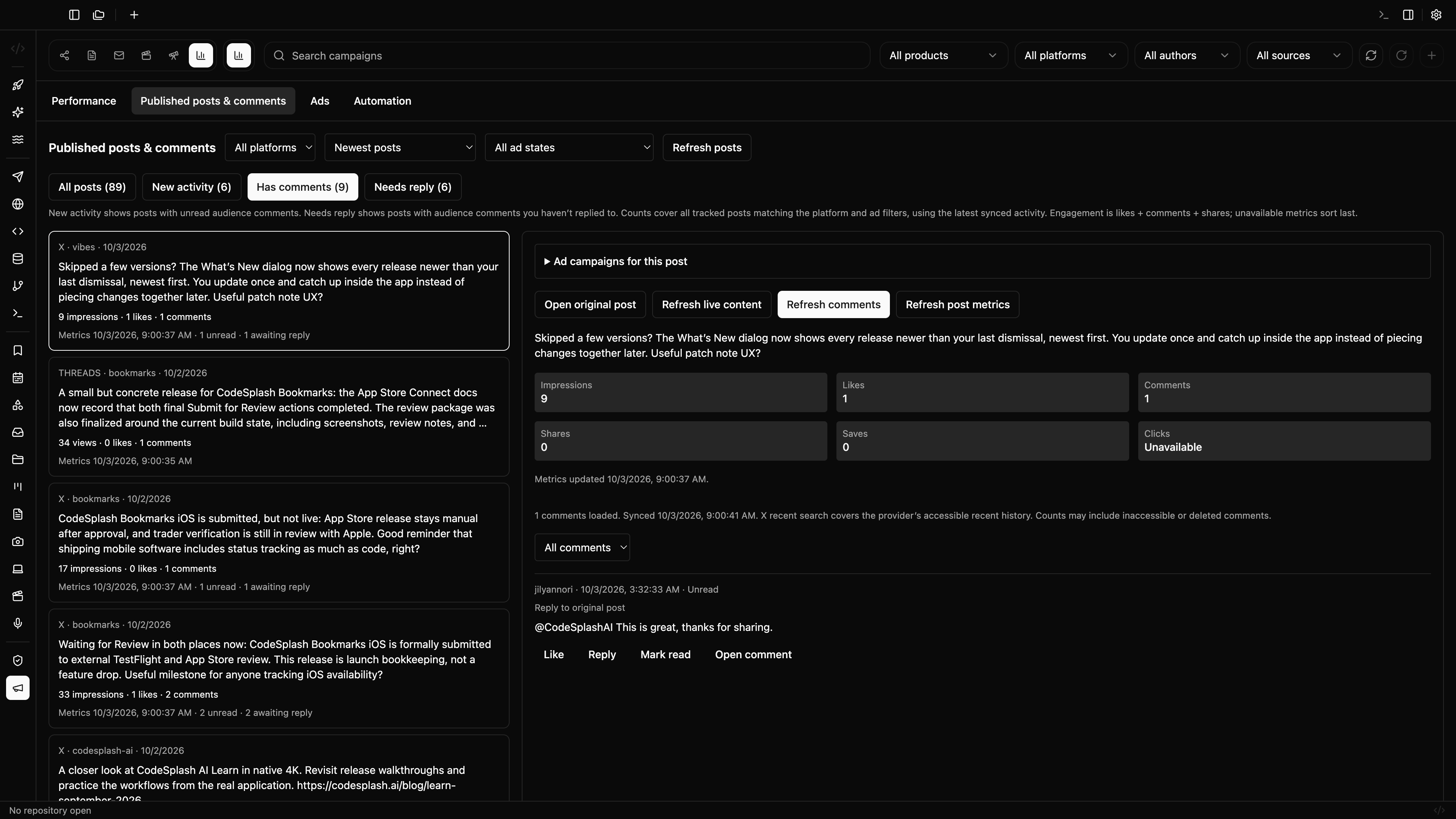This screenshot has width=1456, height=819.
Task: Focus the Search campaigns field
Action: [x=567, y=55]
